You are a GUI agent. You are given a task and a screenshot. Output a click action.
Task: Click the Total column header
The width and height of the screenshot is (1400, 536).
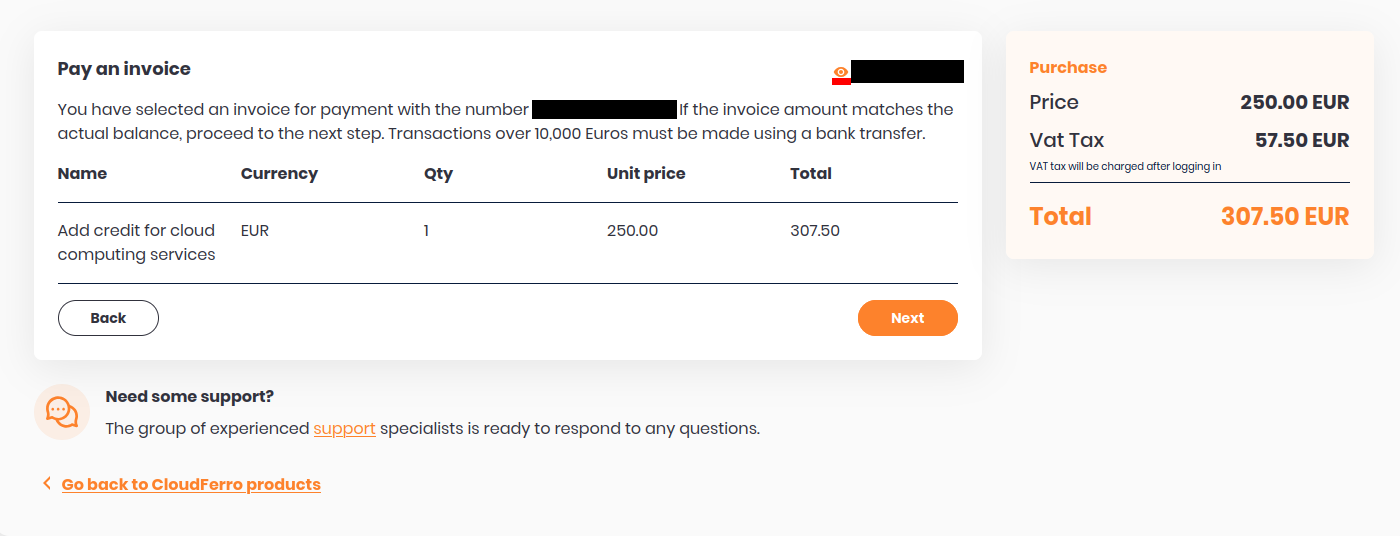pyautogui.click(x=810, y=173)
